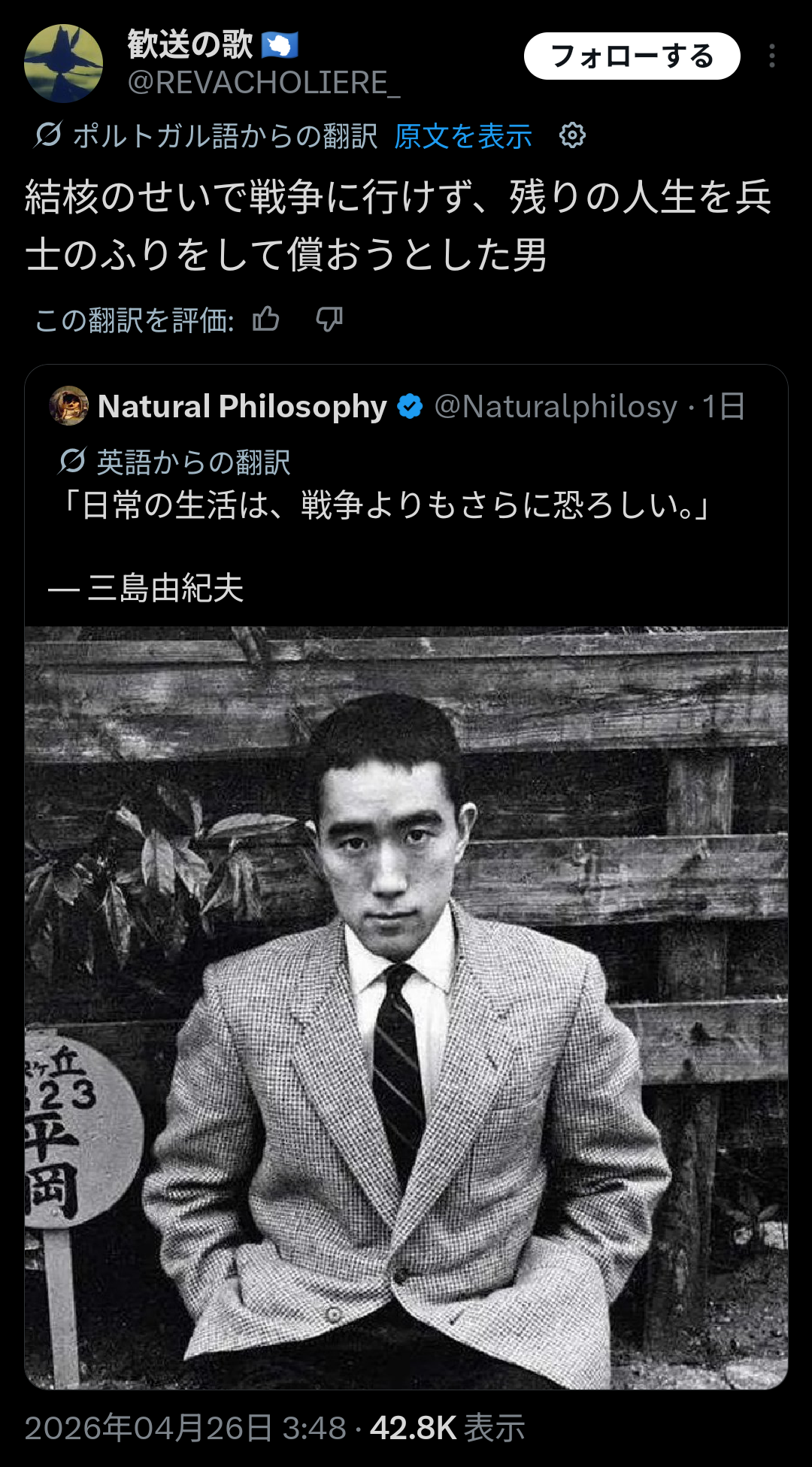Tap the フォローする follow button
This screenshot has height=1467, width=812.
pos(632,56)
